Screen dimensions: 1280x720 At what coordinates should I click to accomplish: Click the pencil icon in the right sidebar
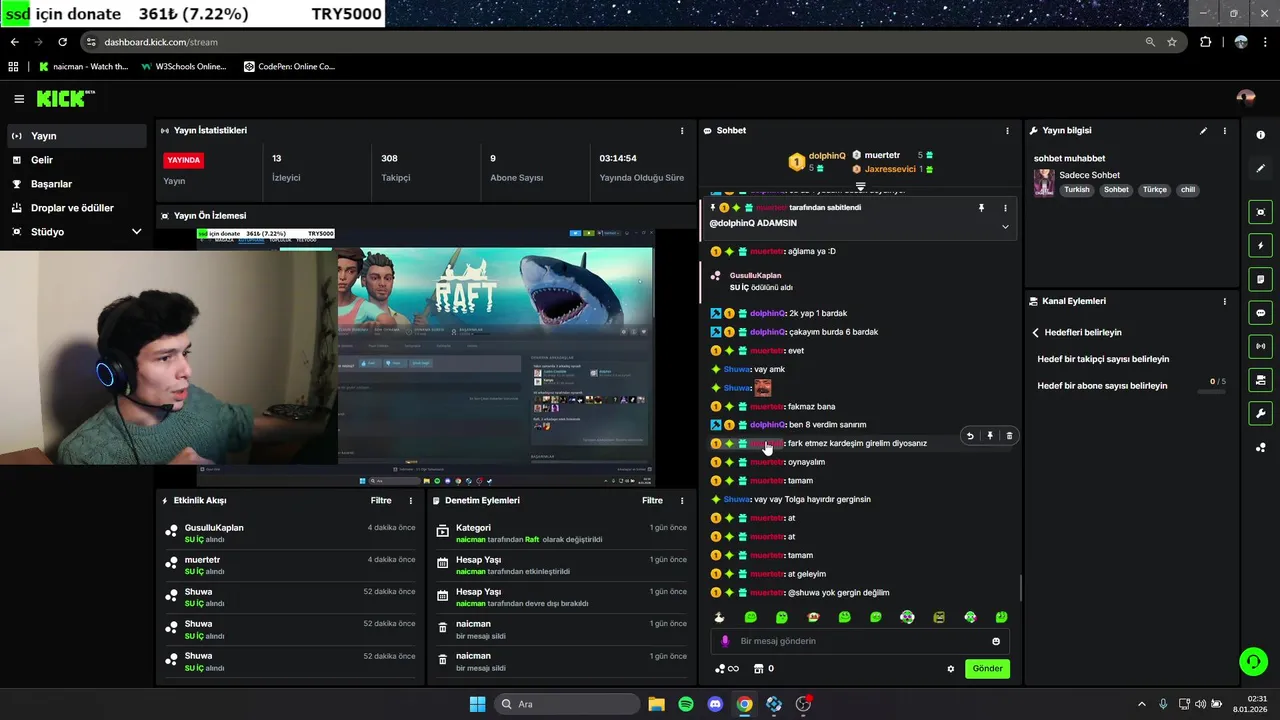(x=1260, y=169)
